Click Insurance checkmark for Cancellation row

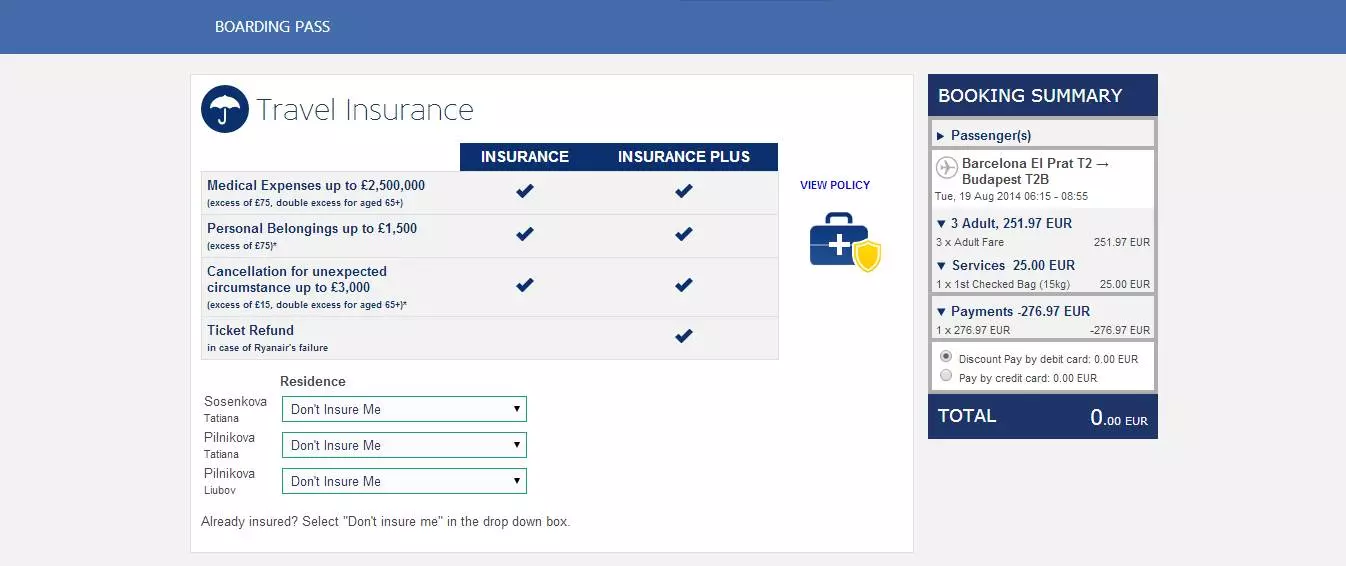(524, 285)
